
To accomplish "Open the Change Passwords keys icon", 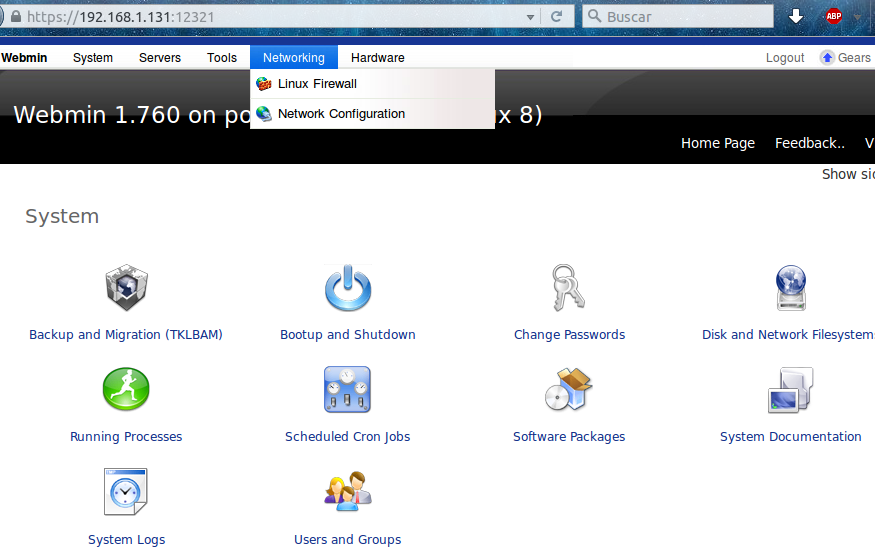I will click(569, 289).
